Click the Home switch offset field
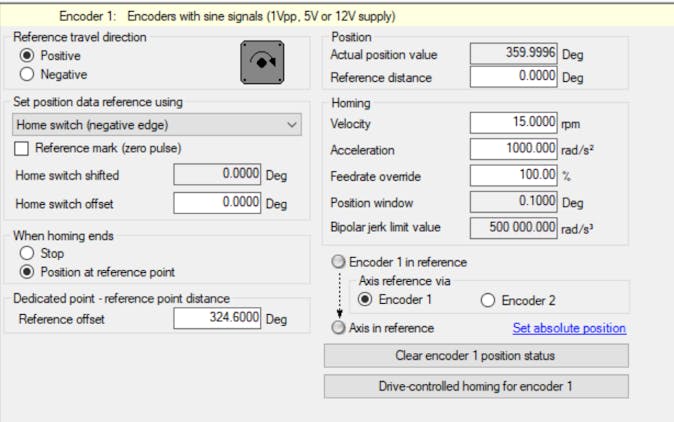674x422 pixels. [x=218, y=203]
